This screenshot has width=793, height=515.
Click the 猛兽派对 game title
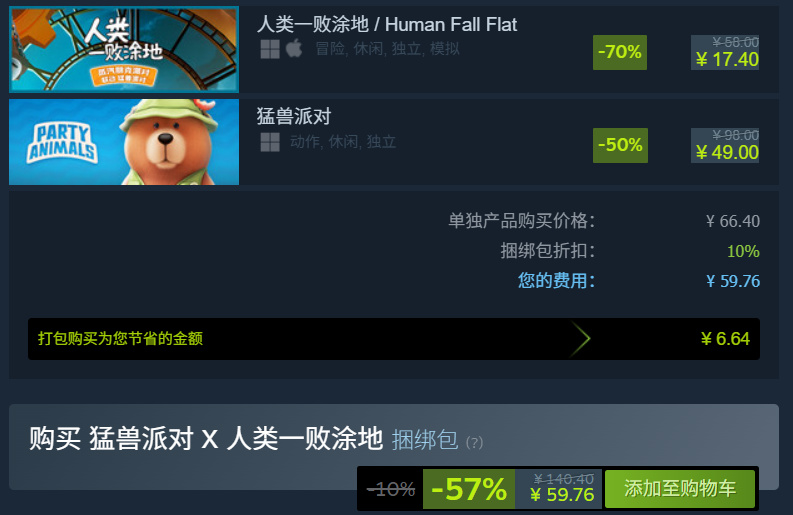click(294, 116)
